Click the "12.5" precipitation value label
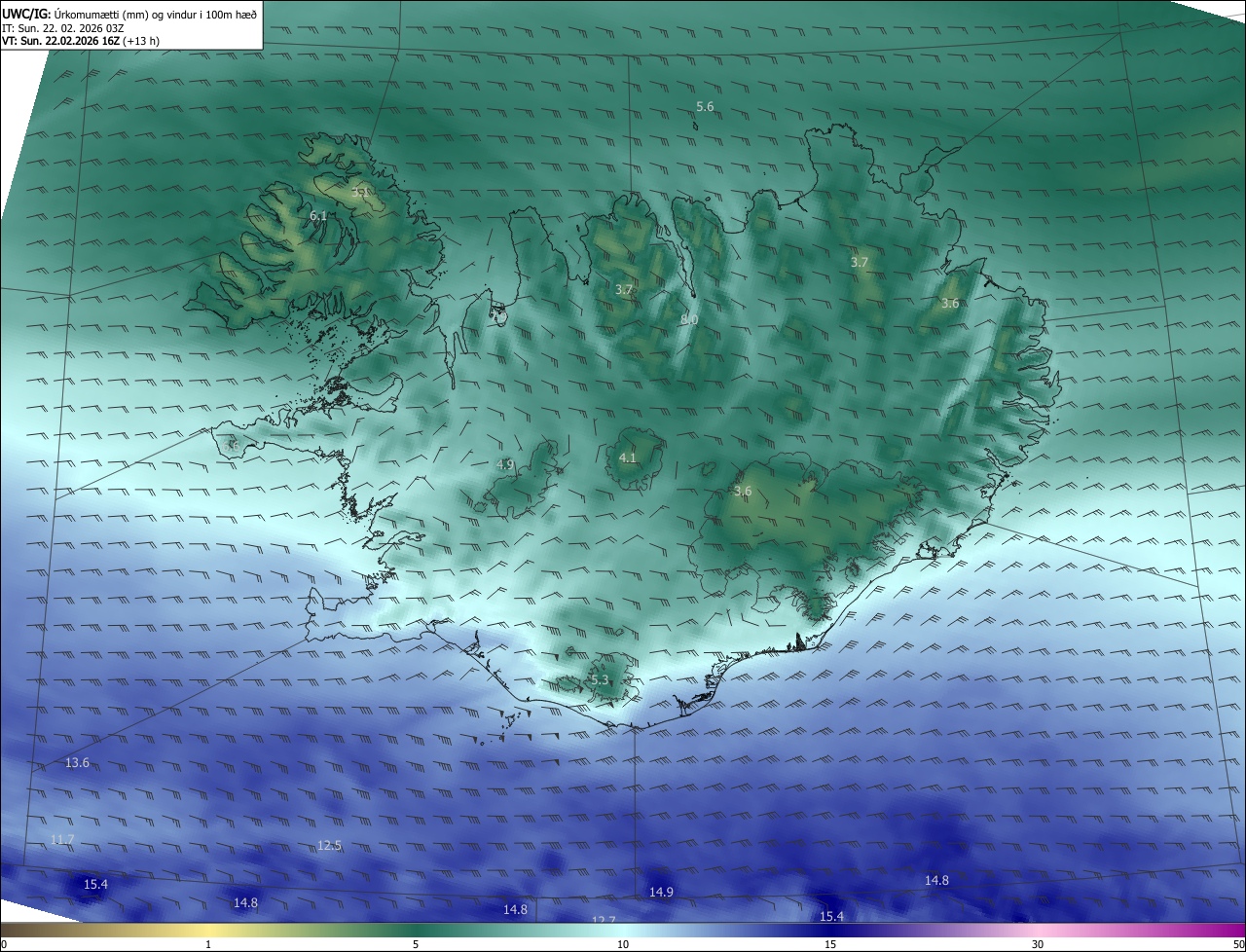 (329, 845)
